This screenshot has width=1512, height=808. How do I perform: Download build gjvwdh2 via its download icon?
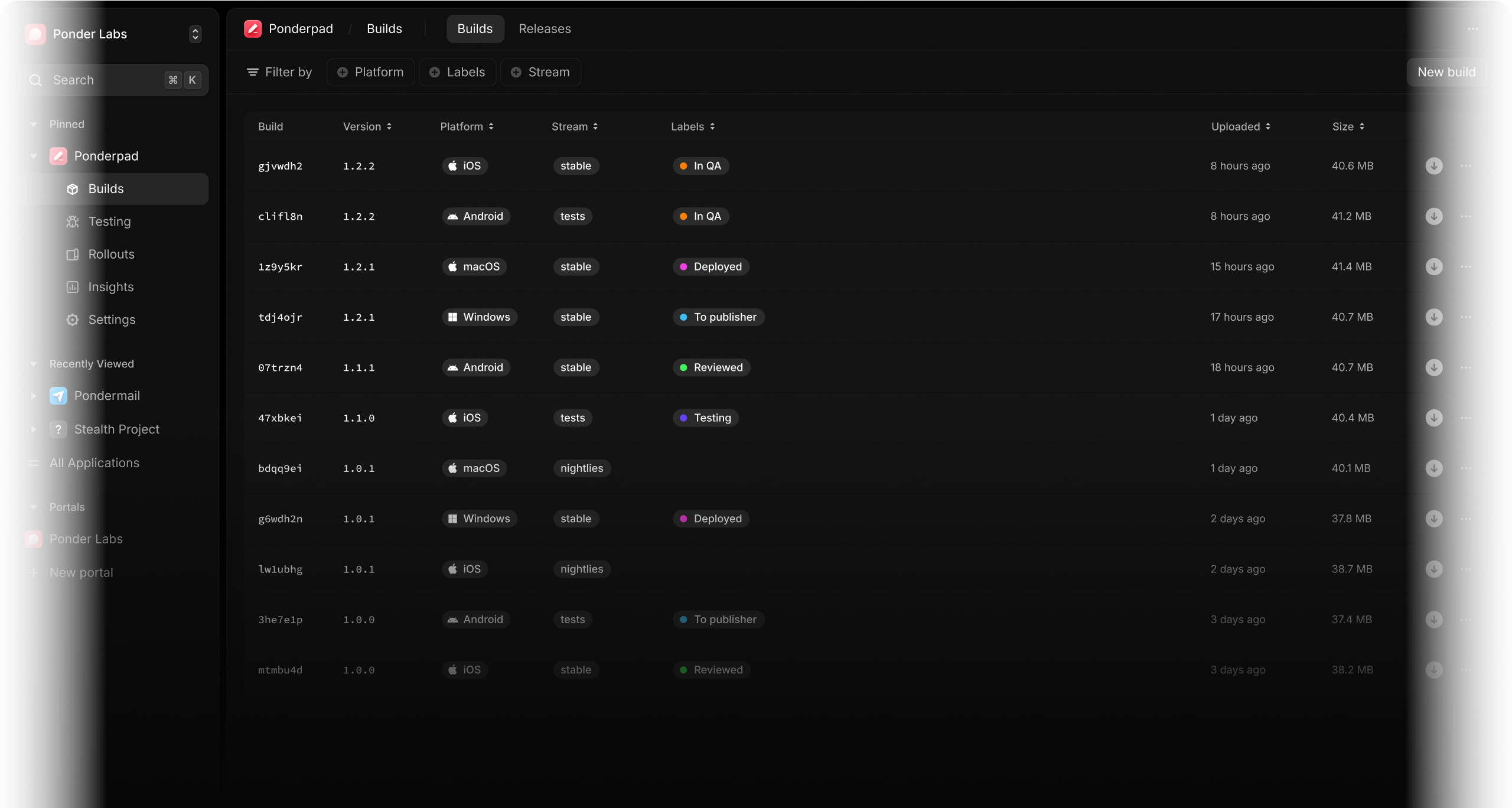click(x=1434, y=166)
